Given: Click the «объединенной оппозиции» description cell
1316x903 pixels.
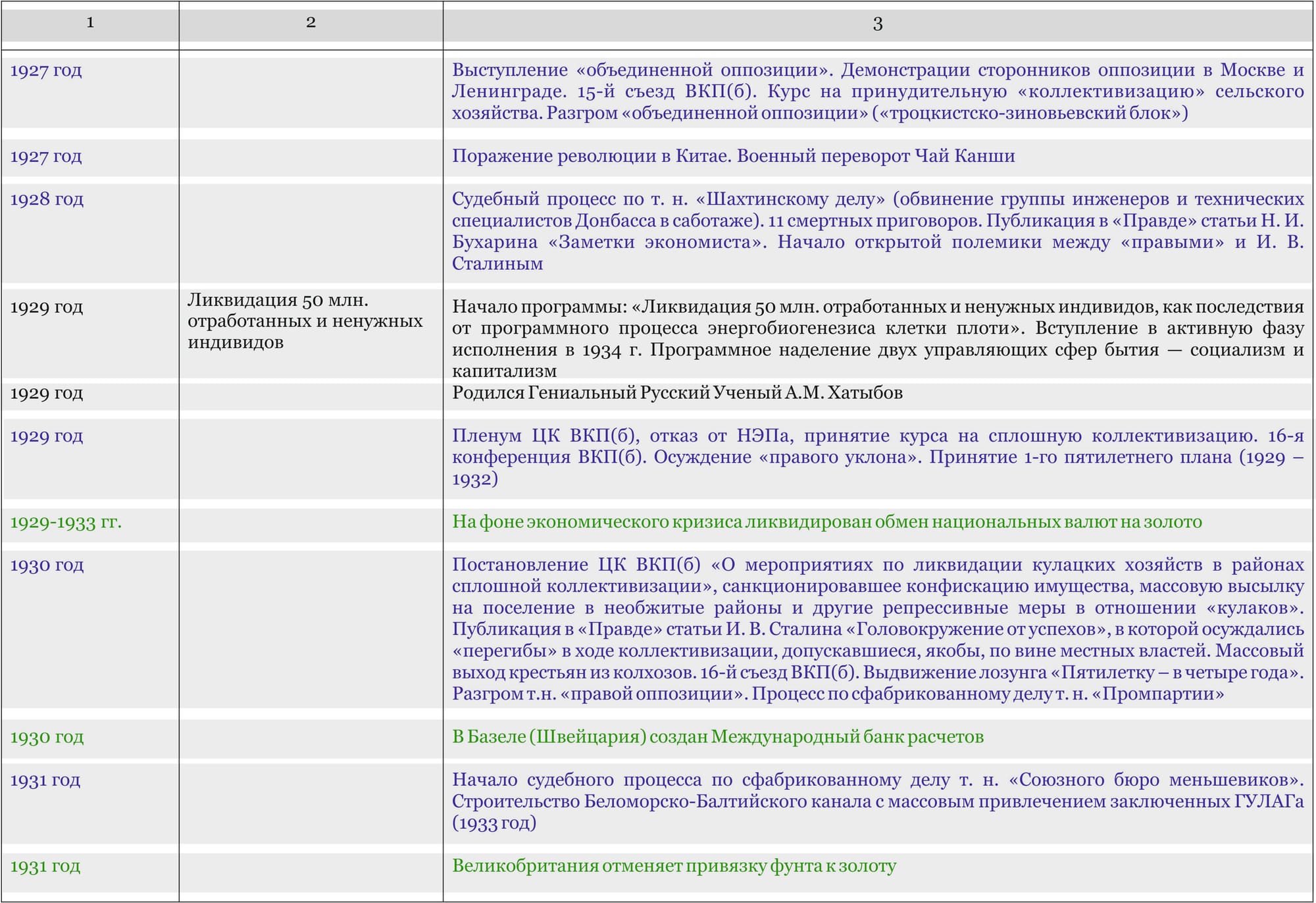Looking at the screenshot, I should coord(878,91).
